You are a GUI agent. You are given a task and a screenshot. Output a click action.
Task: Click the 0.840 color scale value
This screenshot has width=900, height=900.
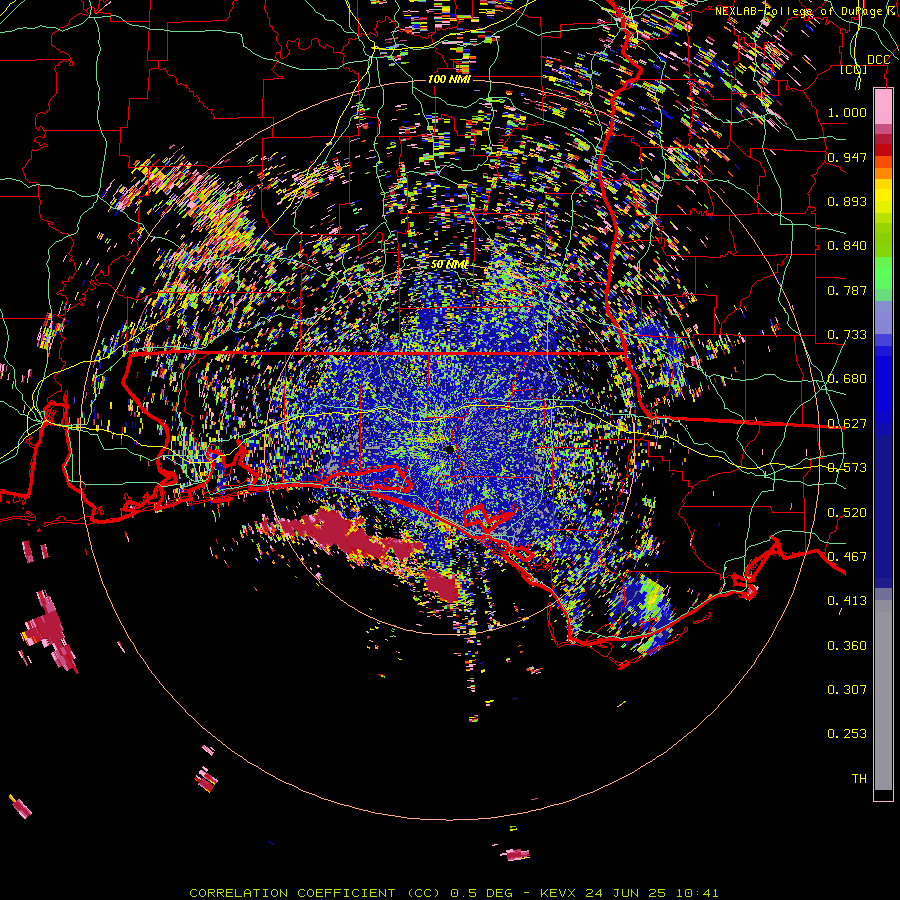(847, 246)
